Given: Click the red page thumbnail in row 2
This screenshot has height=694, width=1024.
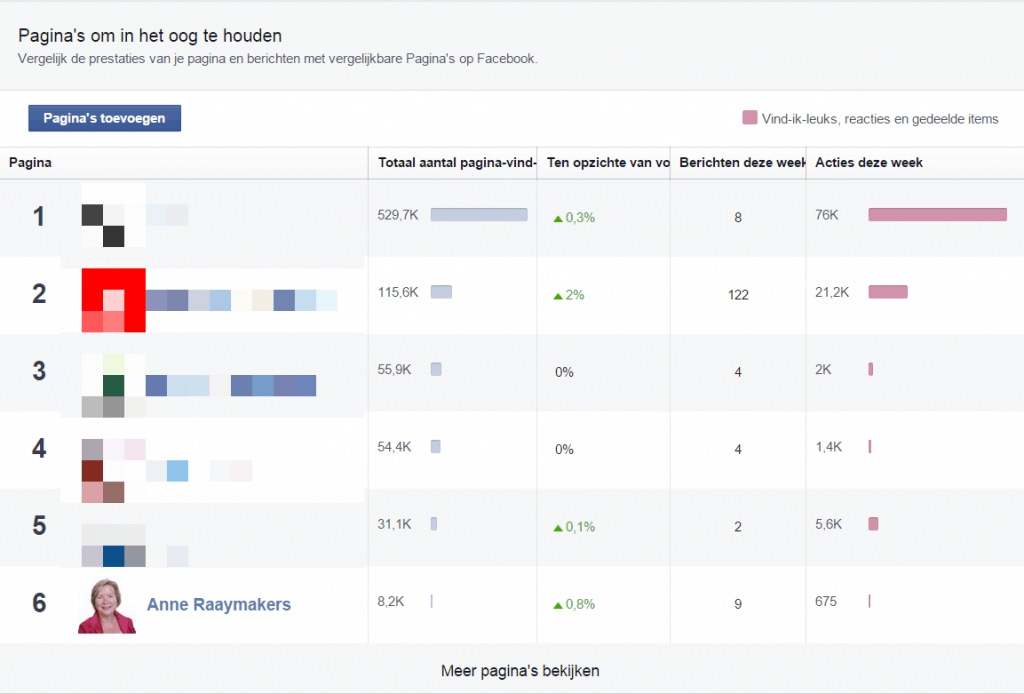Looking at the screenshot, I should pos(113,301).
